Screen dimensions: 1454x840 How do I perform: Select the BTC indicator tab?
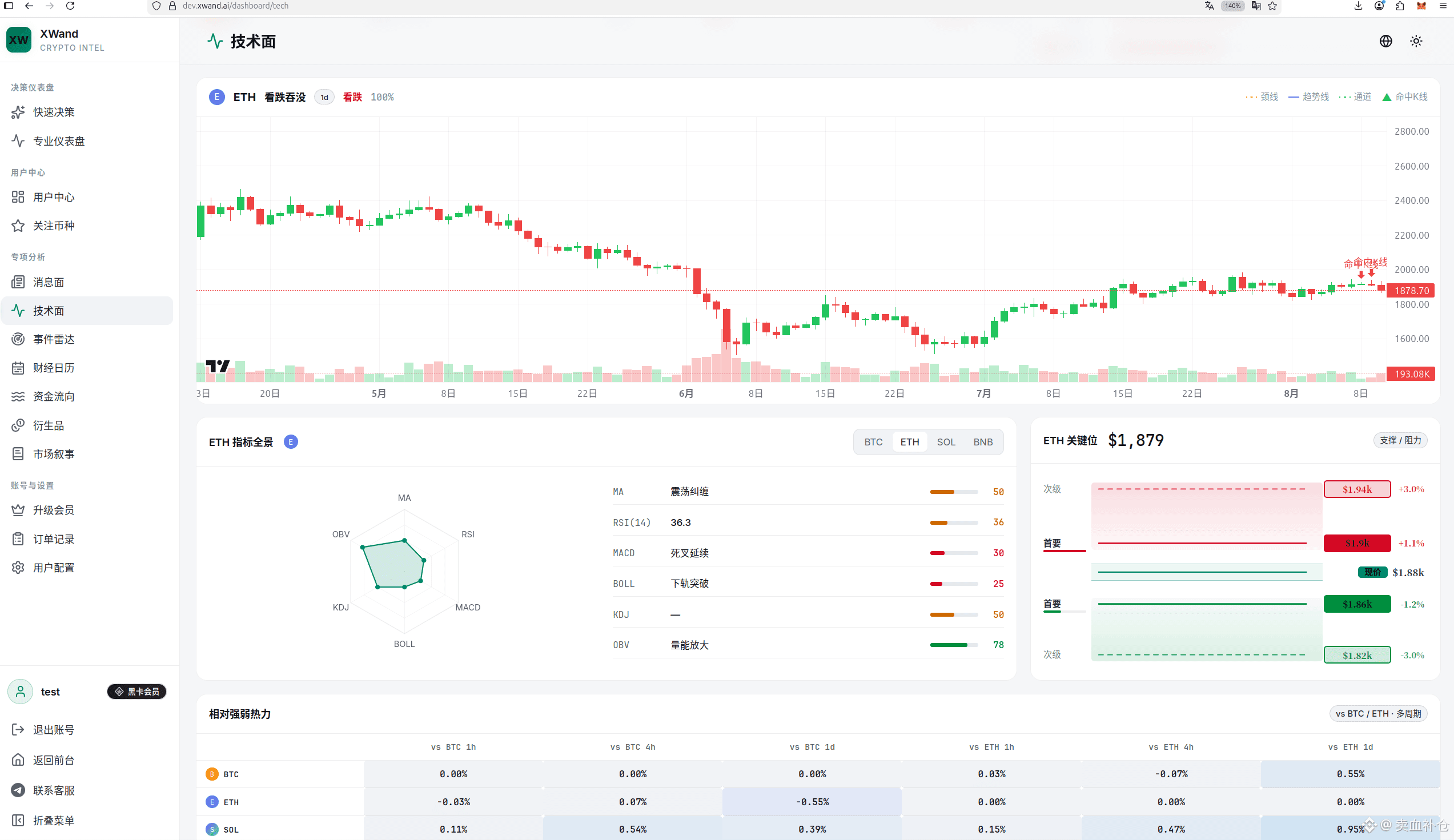pos(873,442)
